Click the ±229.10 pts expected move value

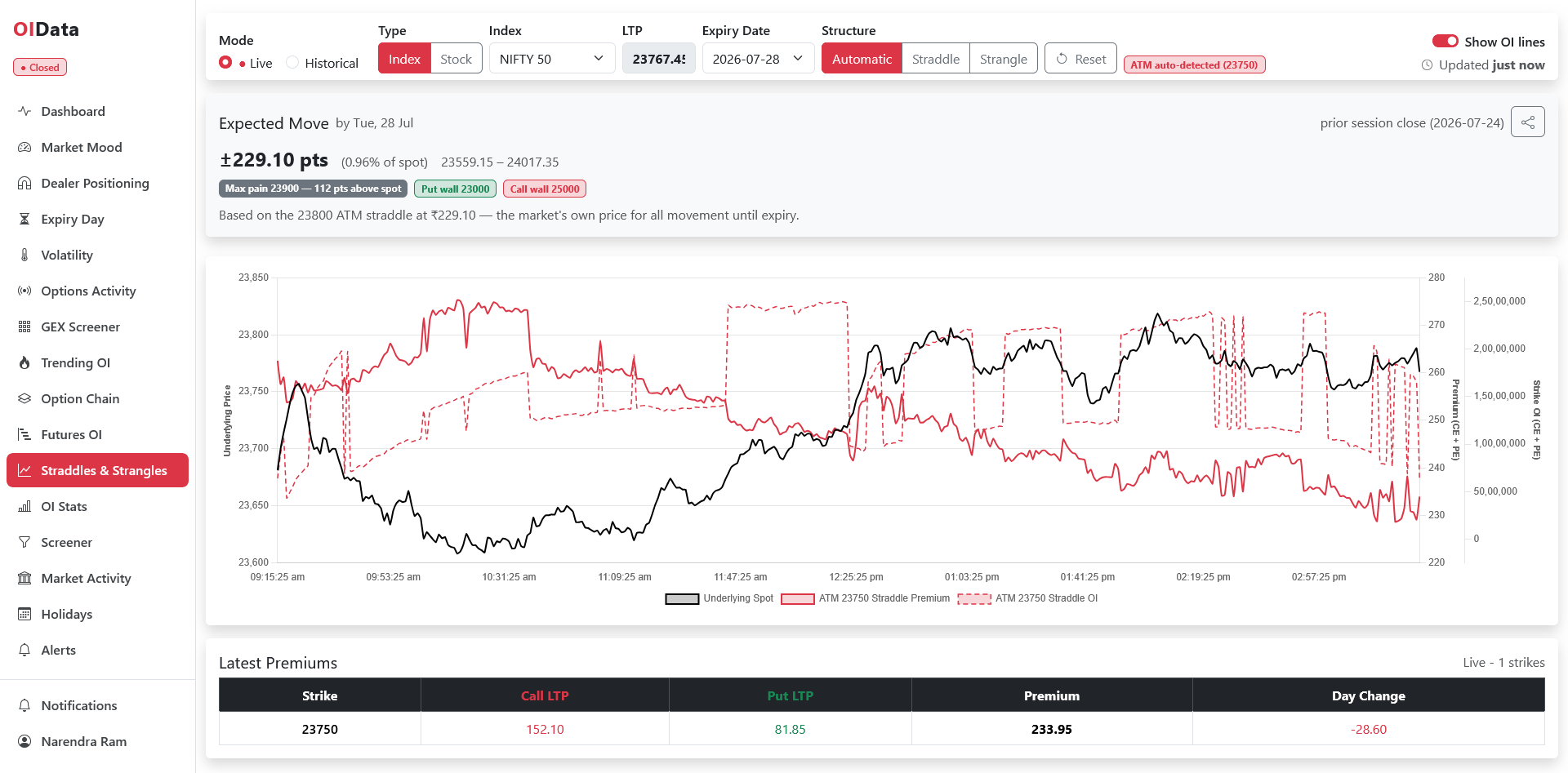point(274,160)
